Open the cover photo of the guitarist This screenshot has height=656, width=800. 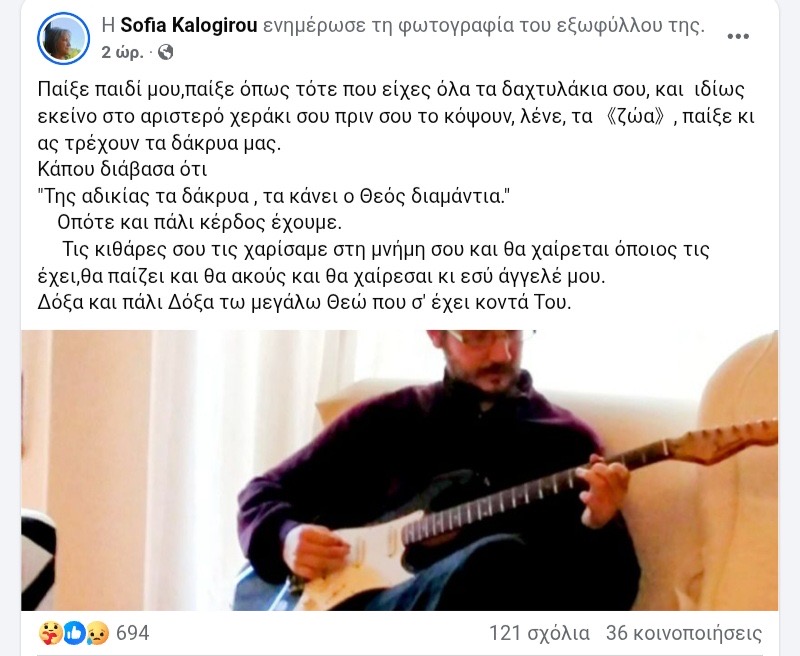click(x=399, y=470)
